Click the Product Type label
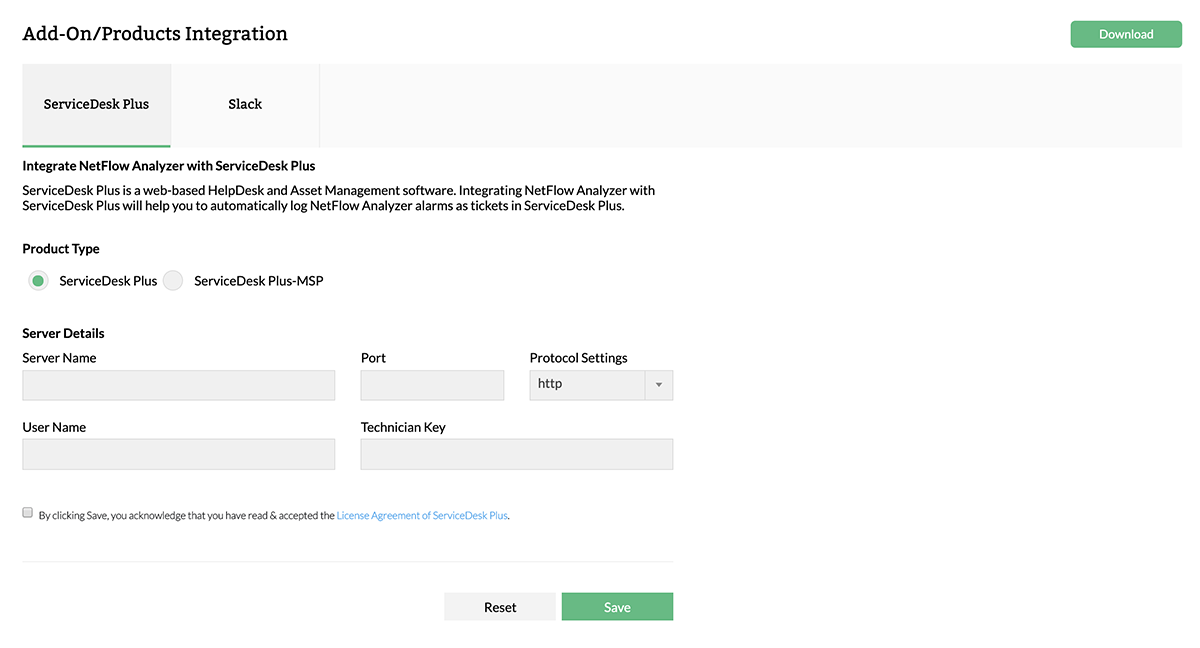 tap(60, 248)
